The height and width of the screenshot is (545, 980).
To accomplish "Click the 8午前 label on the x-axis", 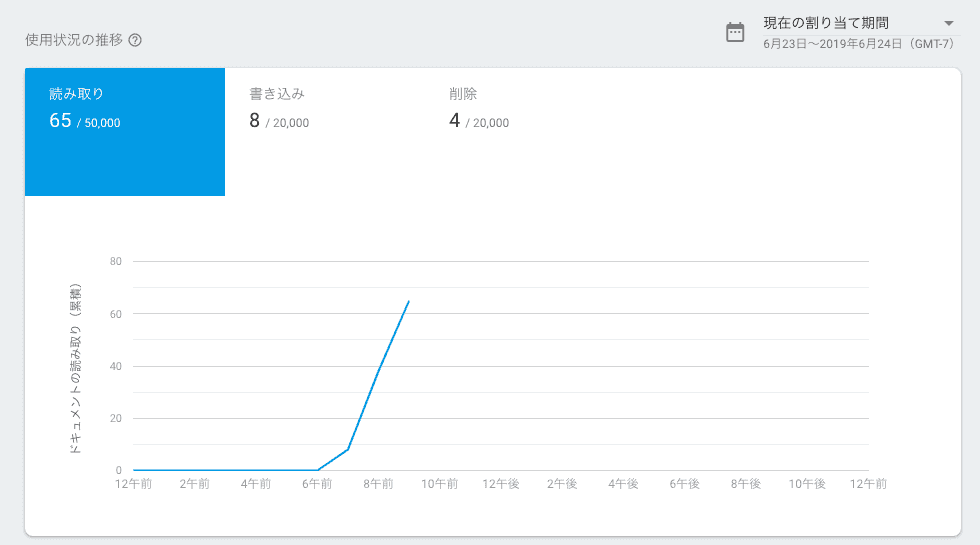I will (x=378, y=484).
